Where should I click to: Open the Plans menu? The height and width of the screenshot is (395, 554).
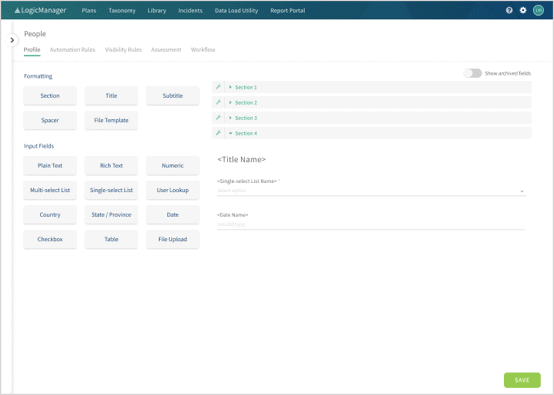coord(89,11)
